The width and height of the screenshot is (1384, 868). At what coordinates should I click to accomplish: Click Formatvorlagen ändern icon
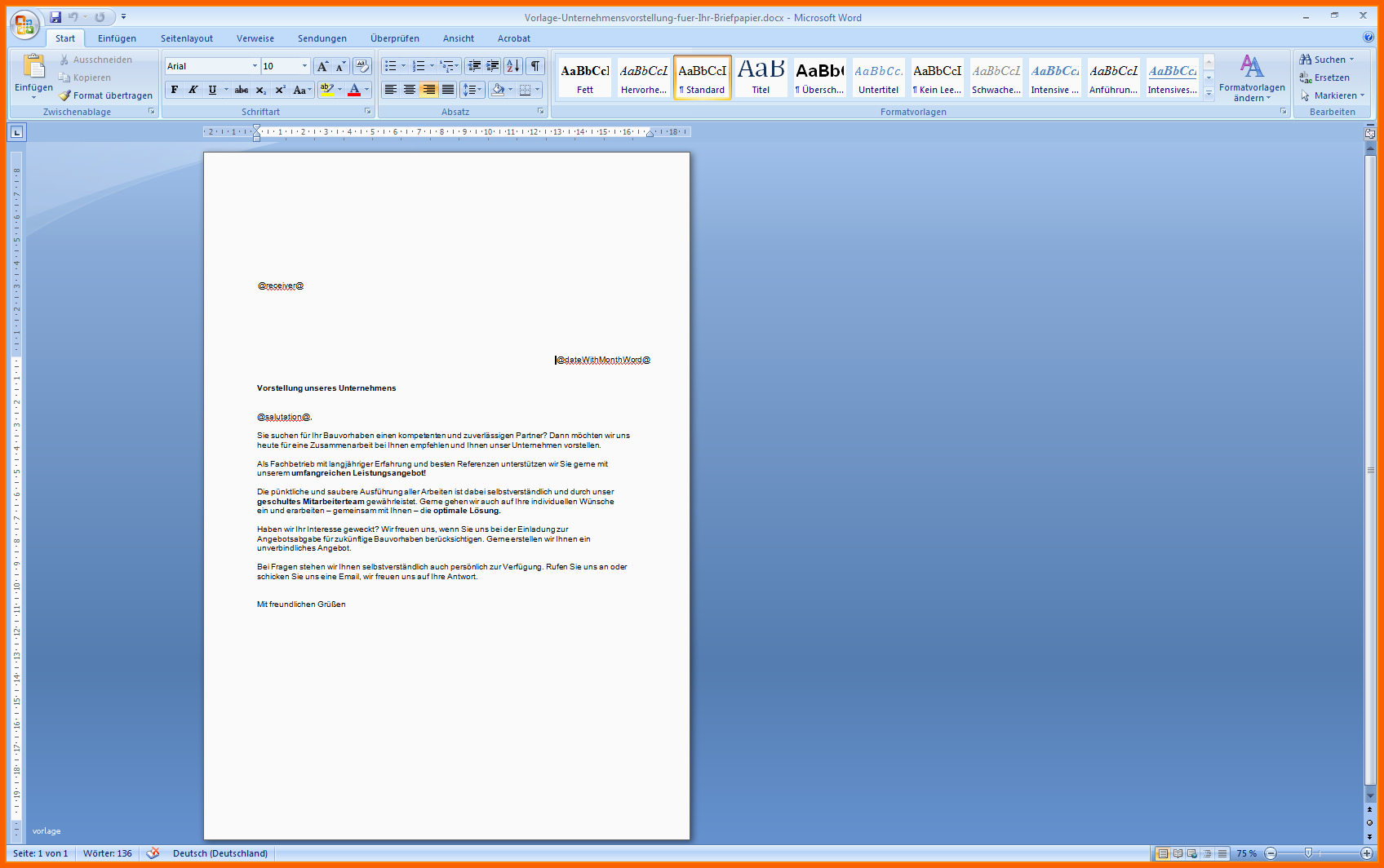[1252, 77]
